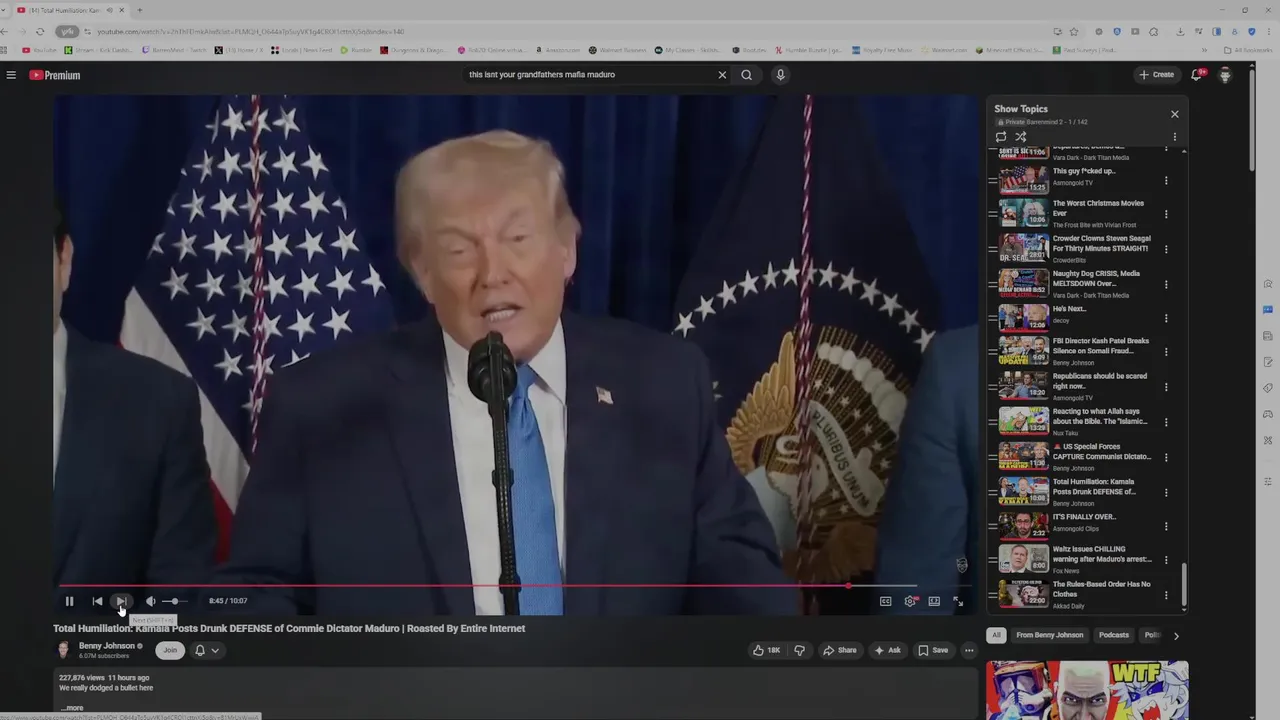Screen dimensions: 1280x720
Task: Open the Ask button
Action: [x=887, y=650]
